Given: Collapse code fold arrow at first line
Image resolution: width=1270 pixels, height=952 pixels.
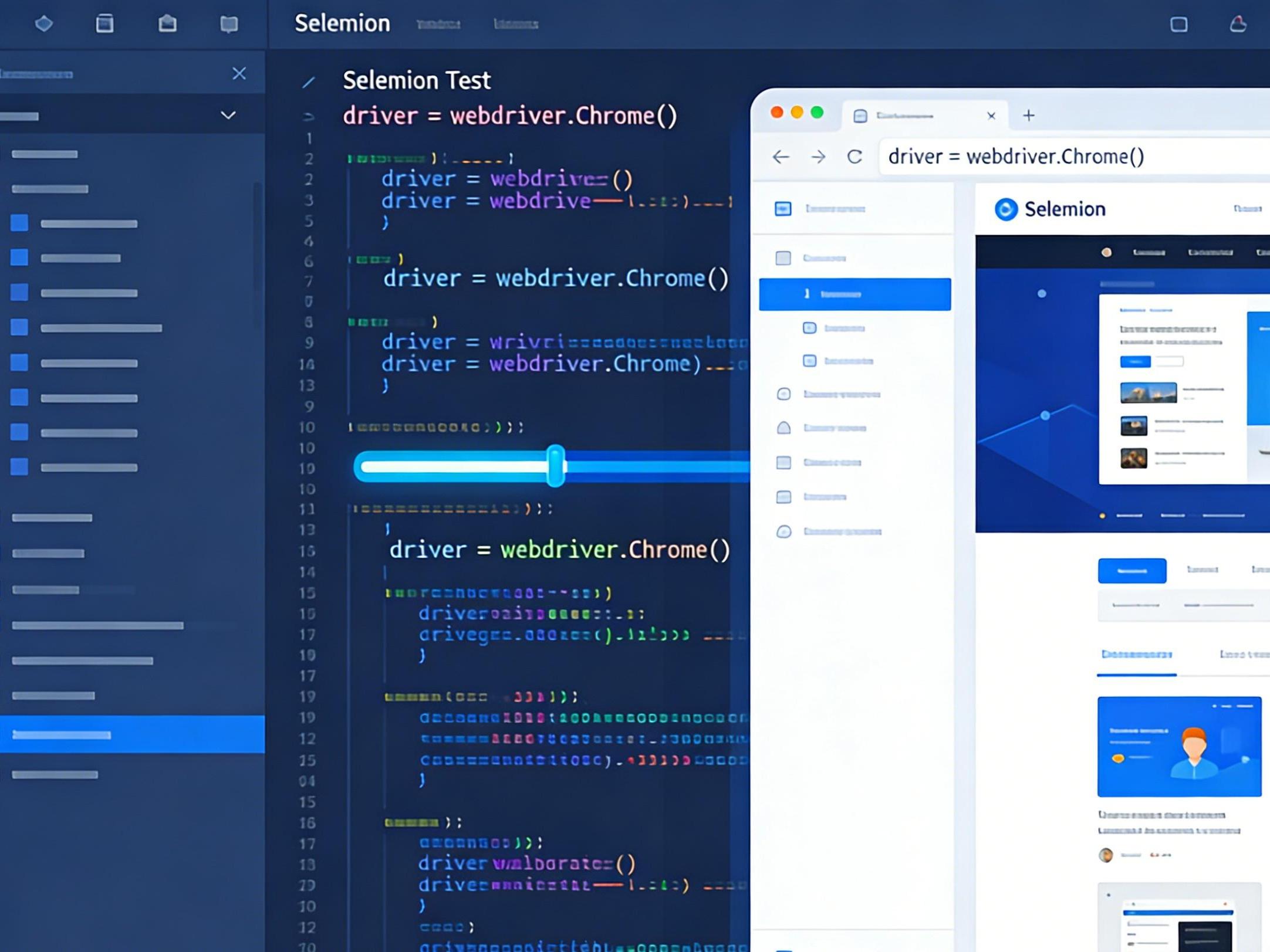Looking at the screenshot, I should [309, 117].
